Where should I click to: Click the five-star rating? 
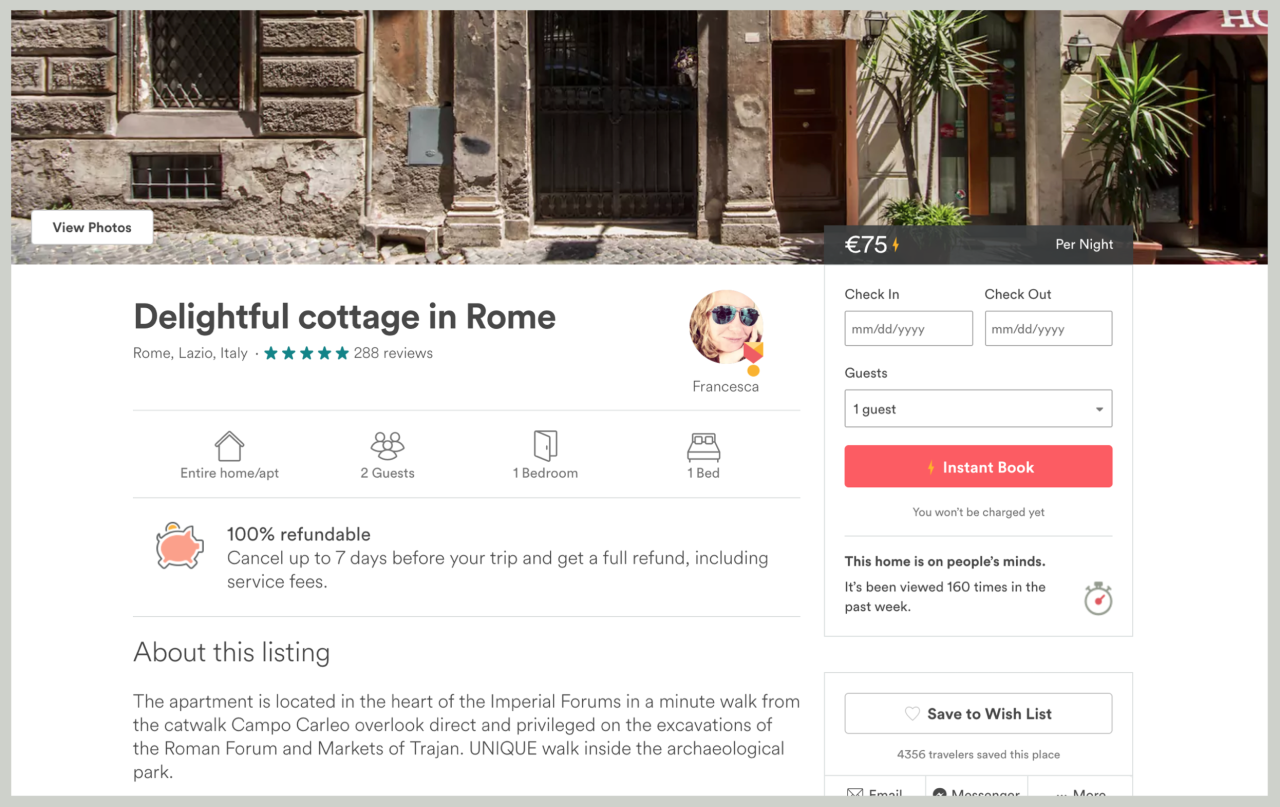[x=306, y=353]
